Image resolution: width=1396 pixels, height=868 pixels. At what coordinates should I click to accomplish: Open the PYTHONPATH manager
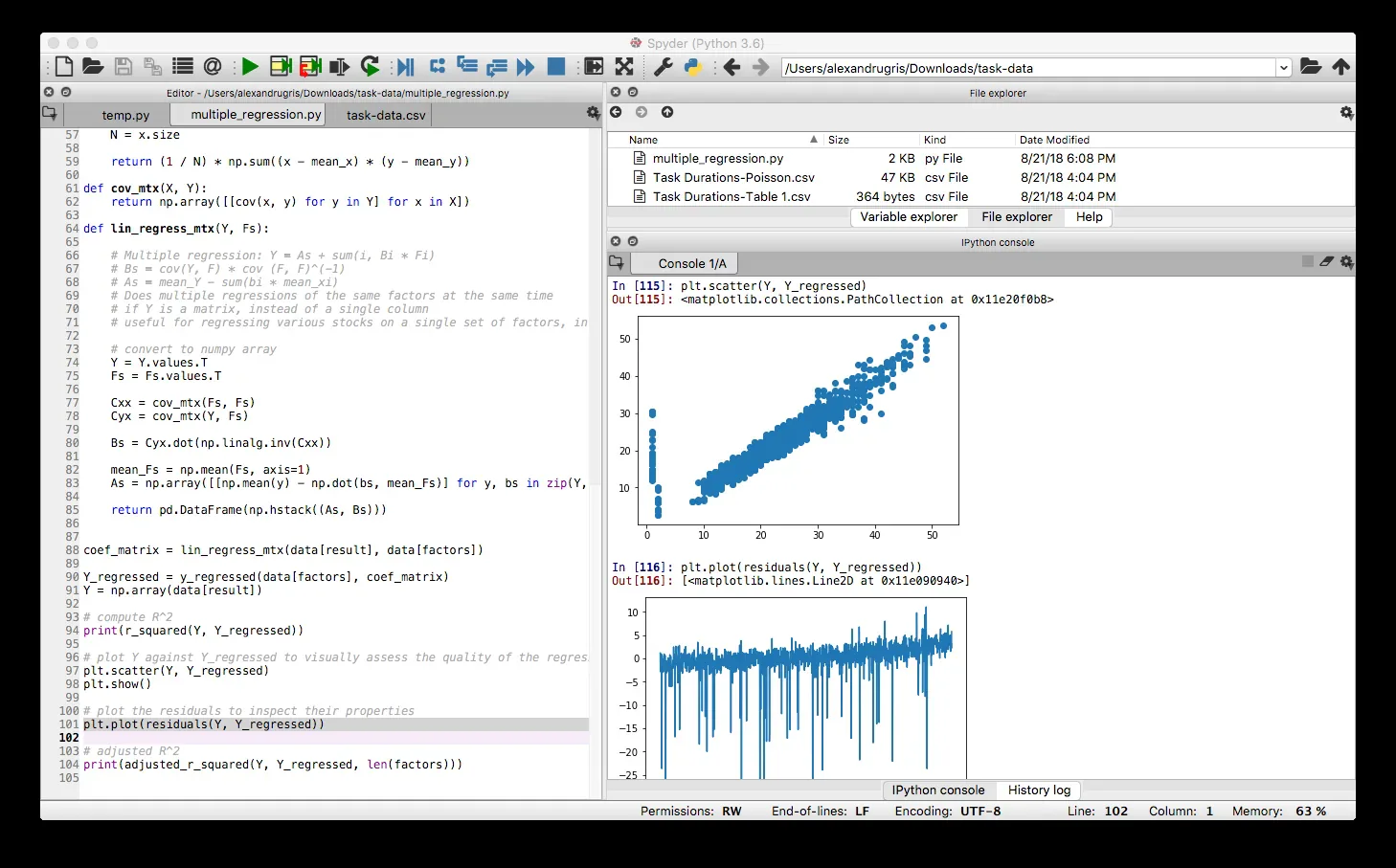coord(693,67)
